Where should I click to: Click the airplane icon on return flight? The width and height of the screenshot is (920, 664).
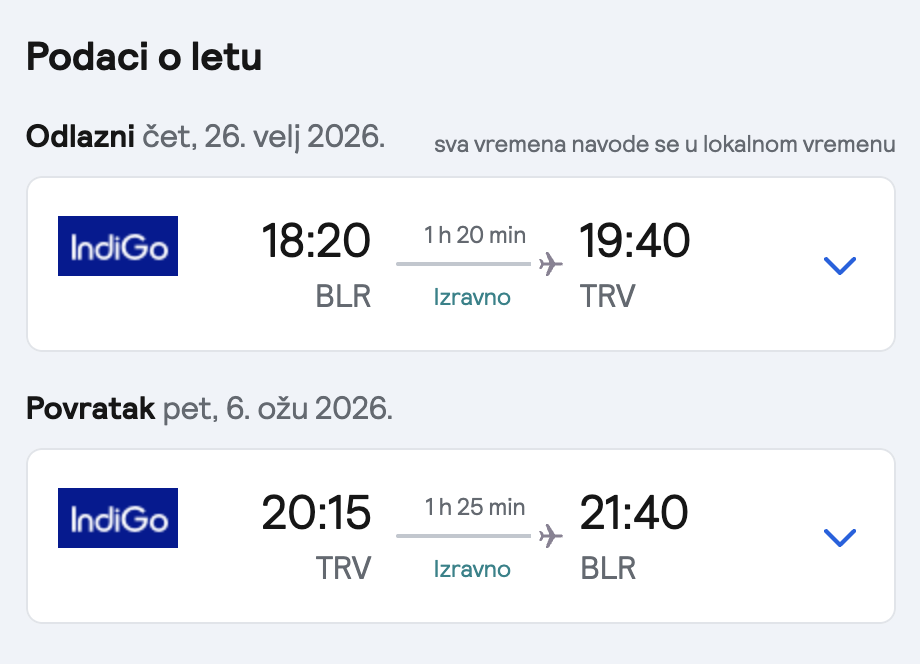click(550, 536)
